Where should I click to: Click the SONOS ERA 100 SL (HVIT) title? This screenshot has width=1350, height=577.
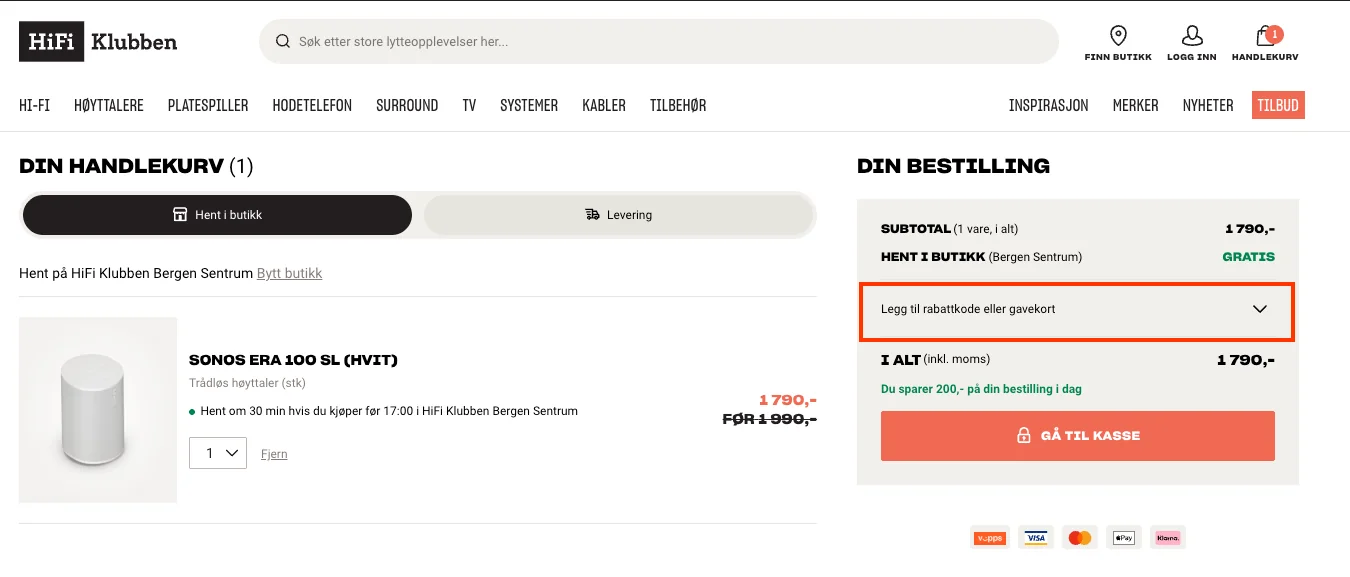(x=293, y=360)
